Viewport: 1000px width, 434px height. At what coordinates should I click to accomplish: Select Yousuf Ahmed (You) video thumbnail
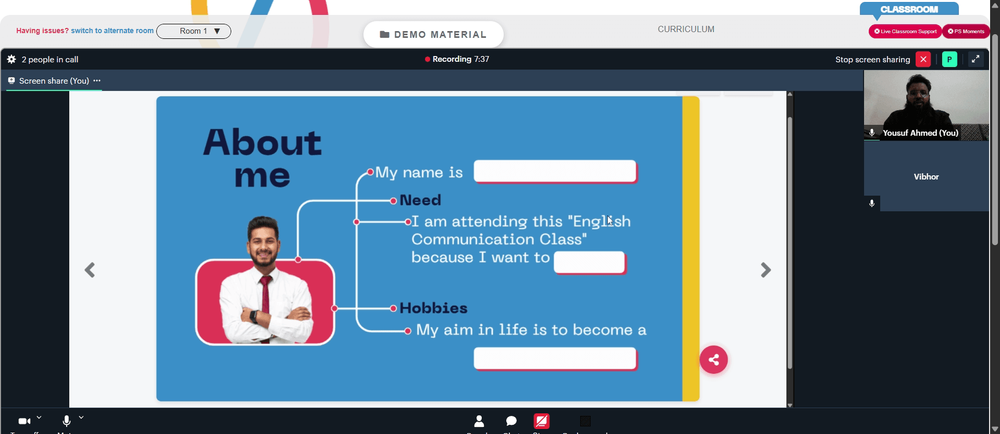pyautogui.click(x=926, y=105)
